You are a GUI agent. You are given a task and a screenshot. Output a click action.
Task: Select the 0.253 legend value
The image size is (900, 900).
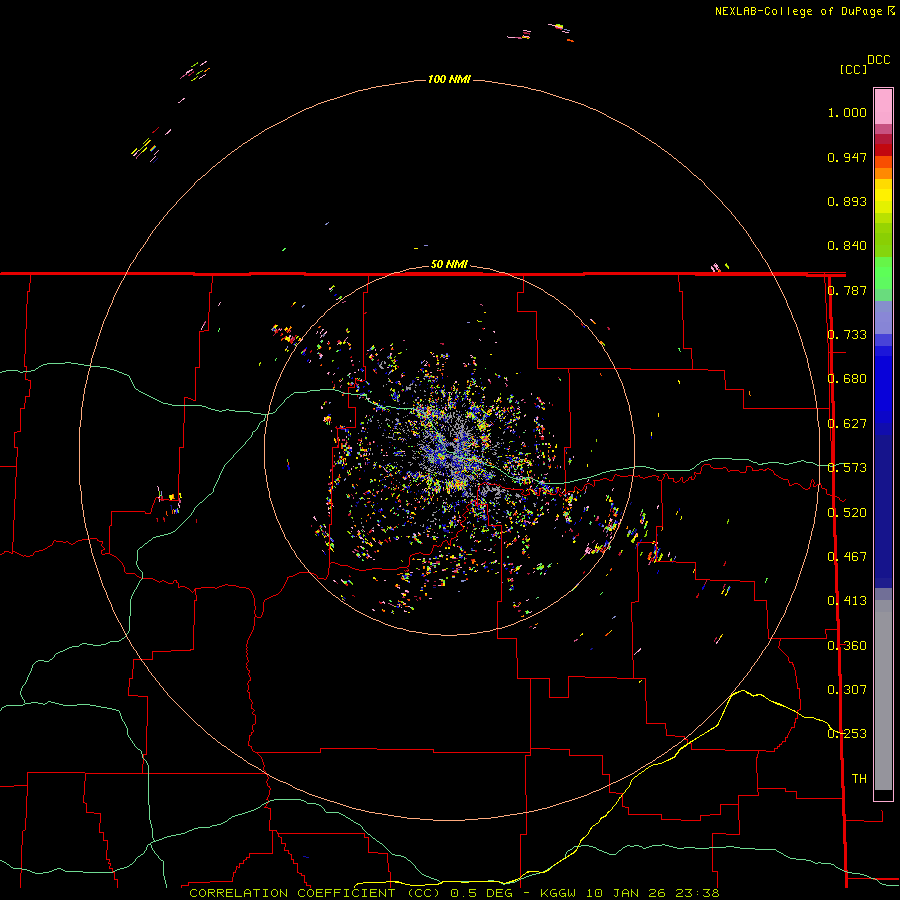847,734
